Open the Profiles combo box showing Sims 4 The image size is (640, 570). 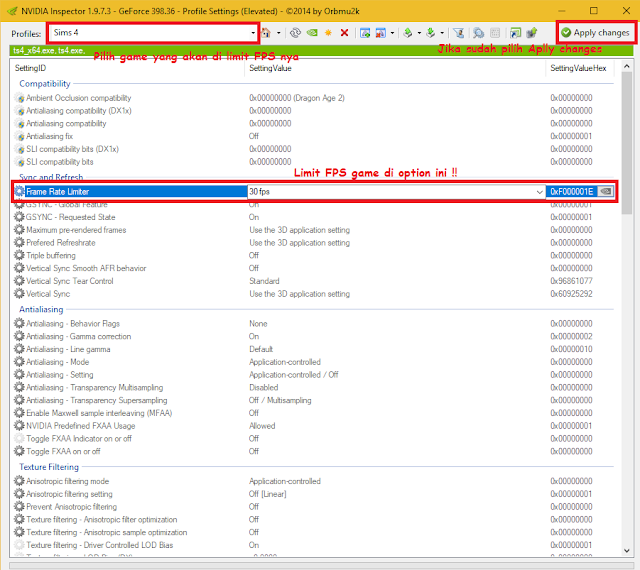(153, 33)
